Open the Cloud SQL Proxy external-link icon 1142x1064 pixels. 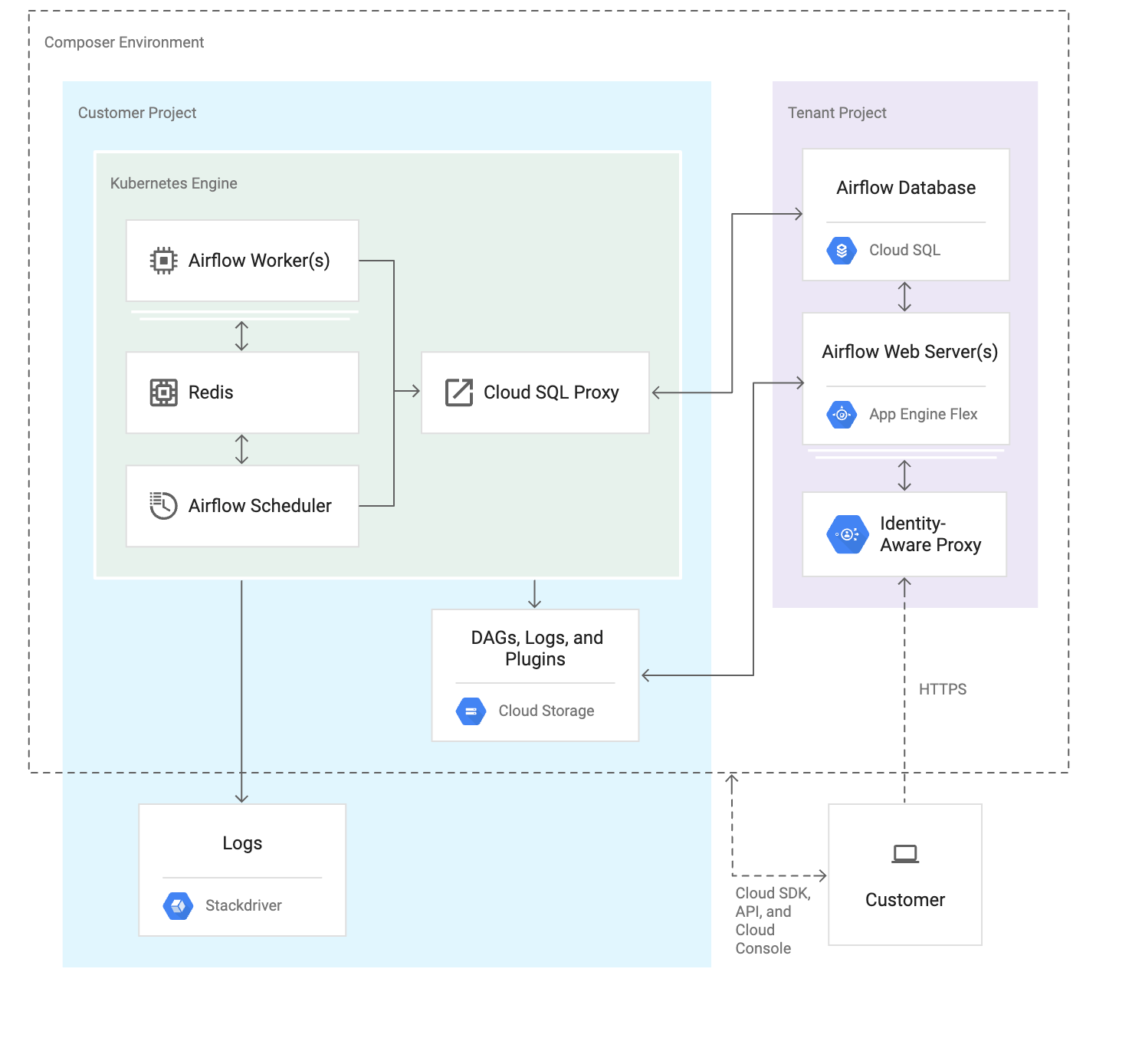pyautogui.click(x=458, y=392)
